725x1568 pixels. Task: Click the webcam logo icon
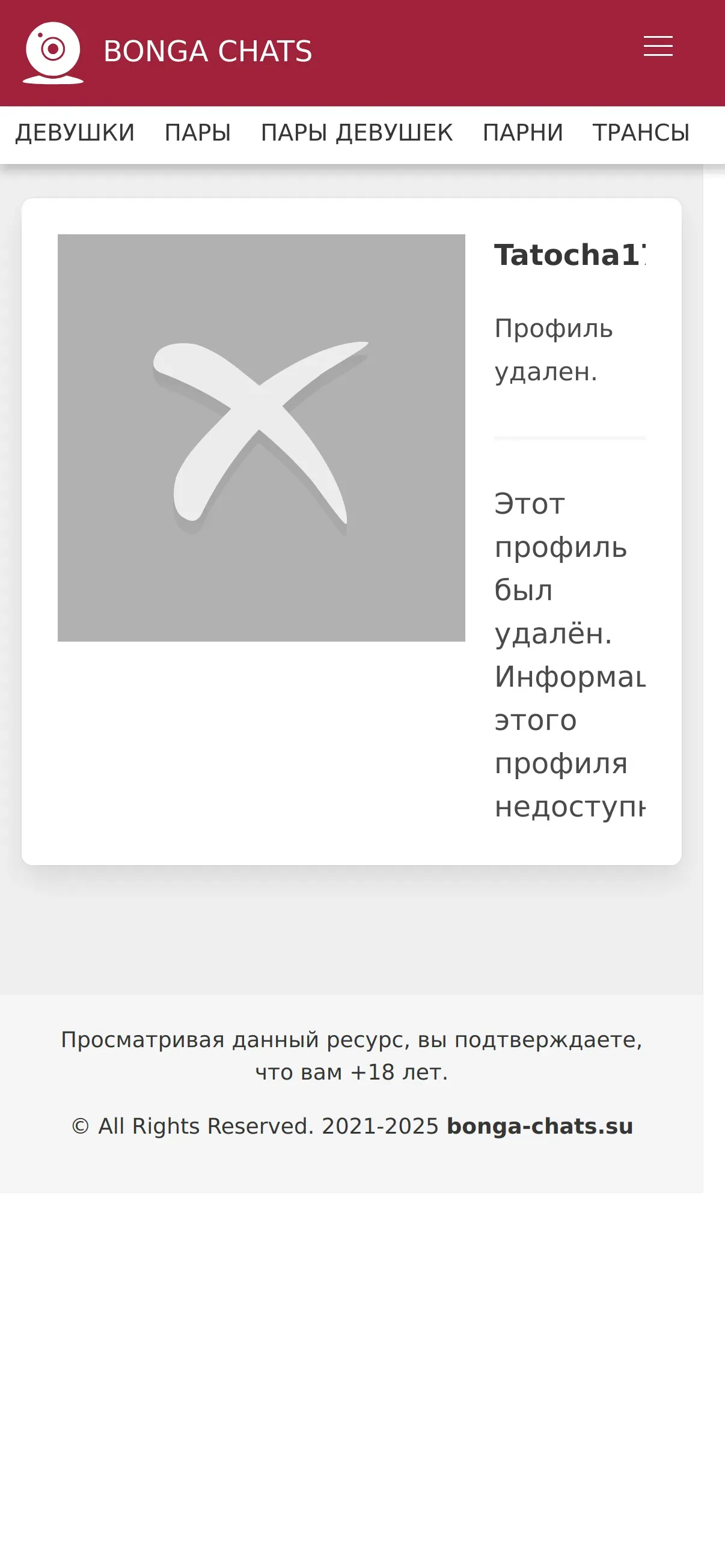(x=53, y=53)
